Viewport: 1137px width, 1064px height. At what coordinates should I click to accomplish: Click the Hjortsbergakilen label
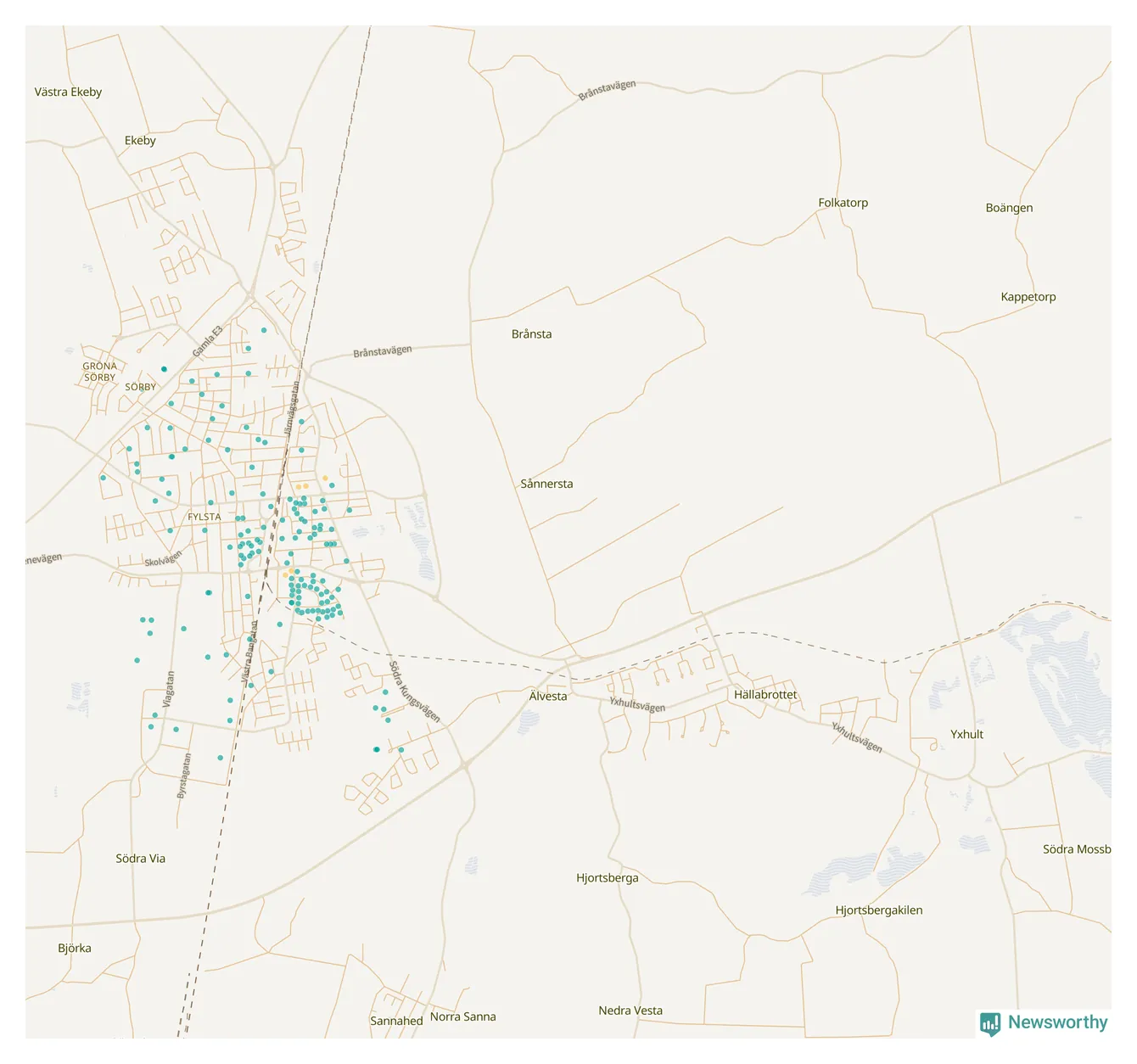point(878,910)
